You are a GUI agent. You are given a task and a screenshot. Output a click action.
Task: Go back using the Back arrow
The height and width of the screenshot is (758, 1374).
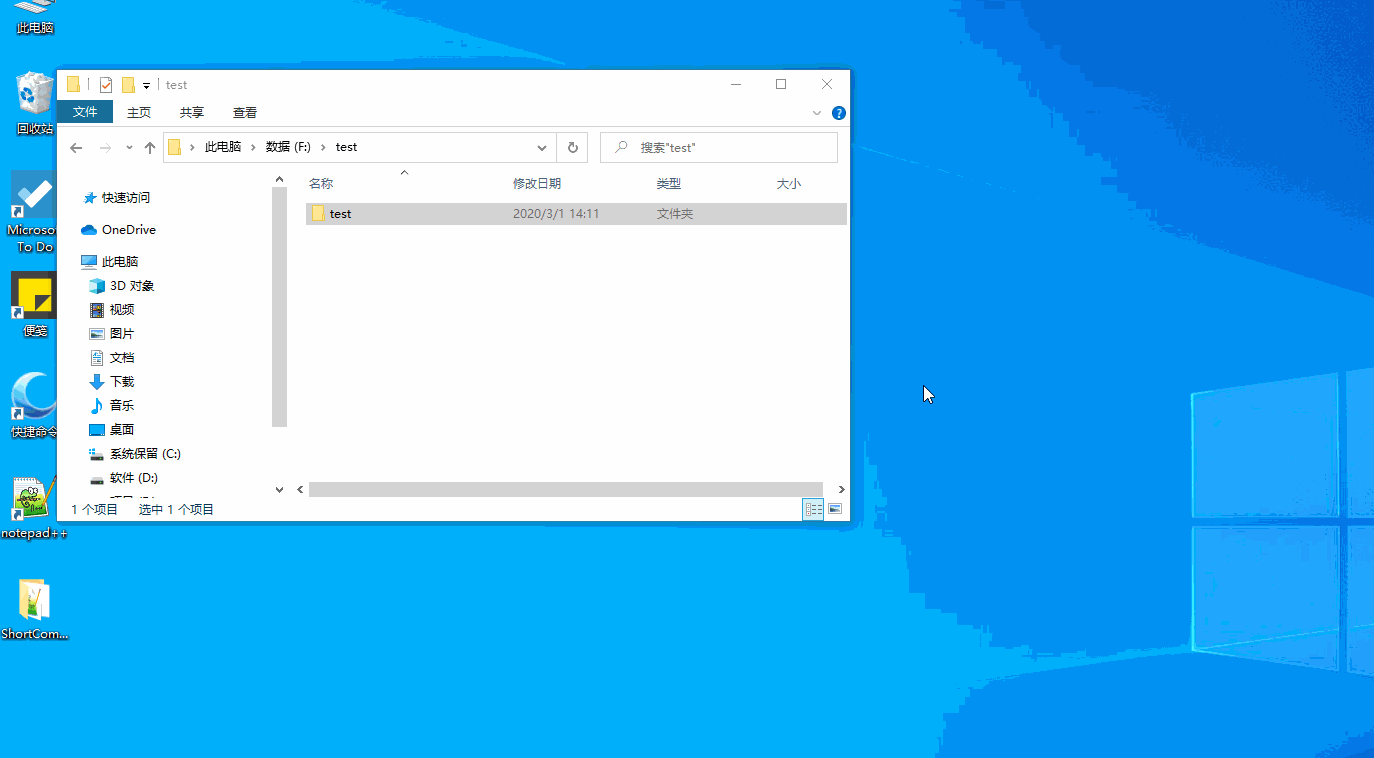76,148
